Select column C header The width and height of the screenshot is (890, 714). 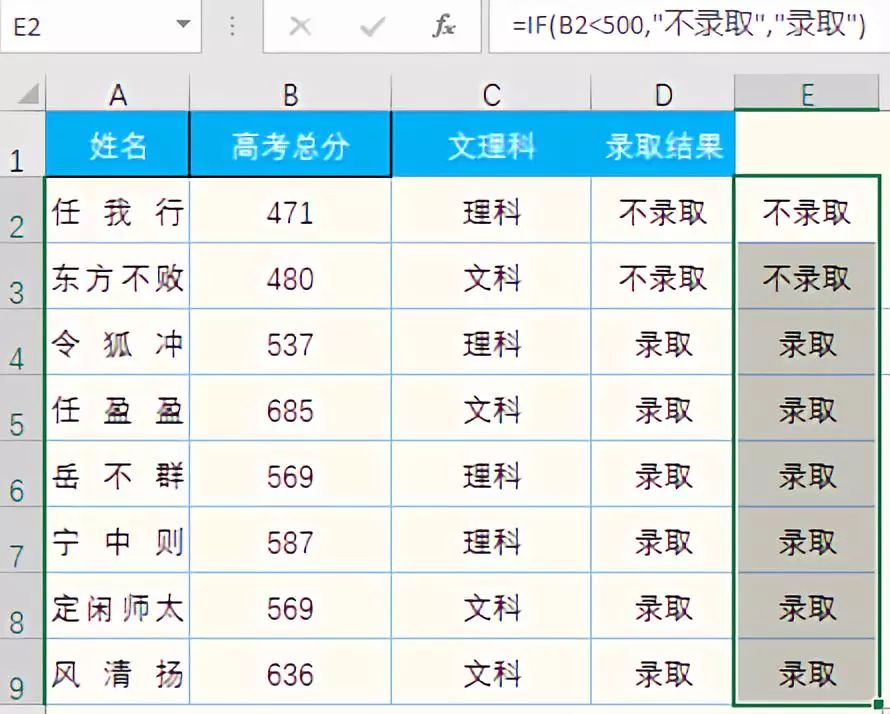pos(491,95)
